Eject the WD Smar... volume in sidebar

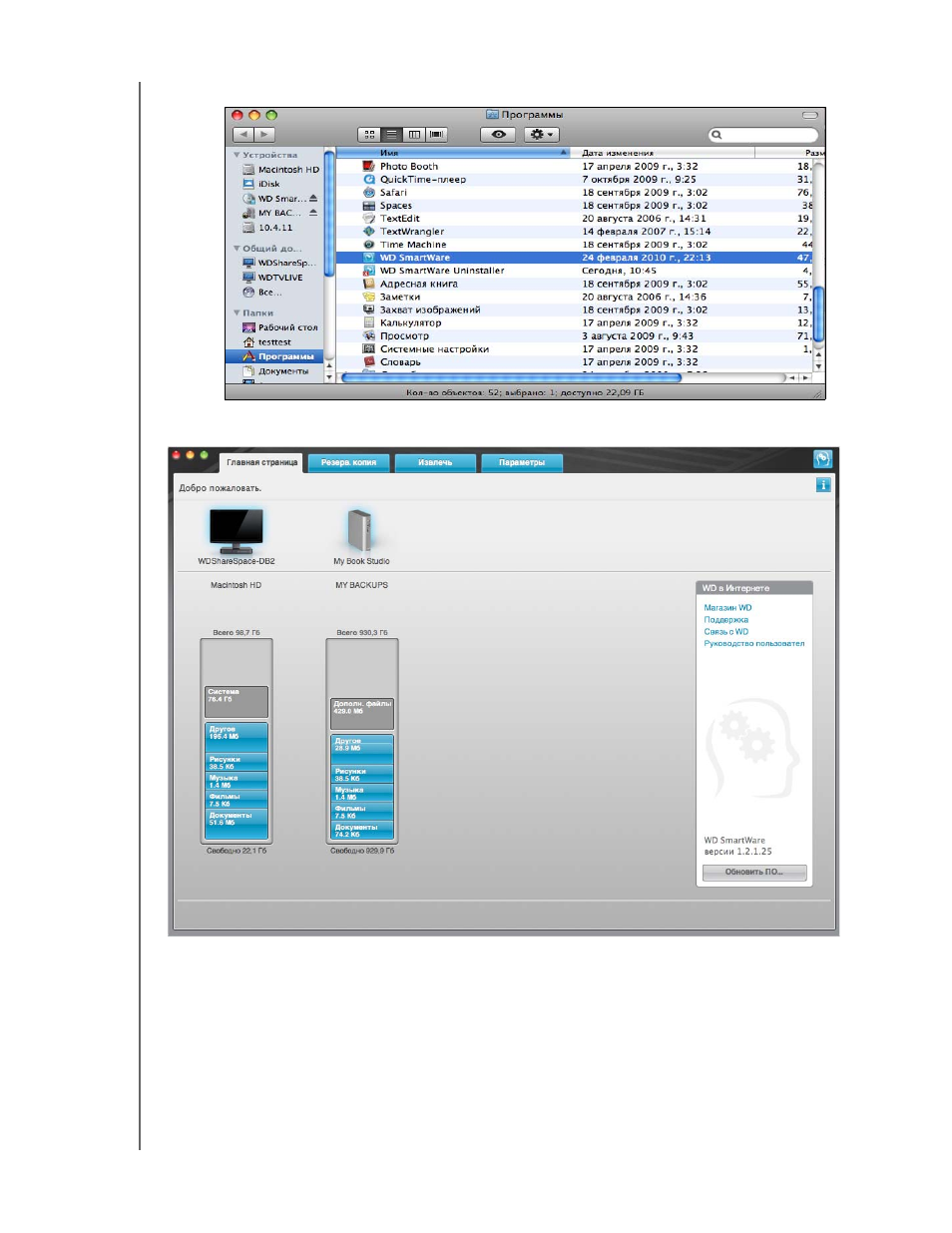click(313, 198)
